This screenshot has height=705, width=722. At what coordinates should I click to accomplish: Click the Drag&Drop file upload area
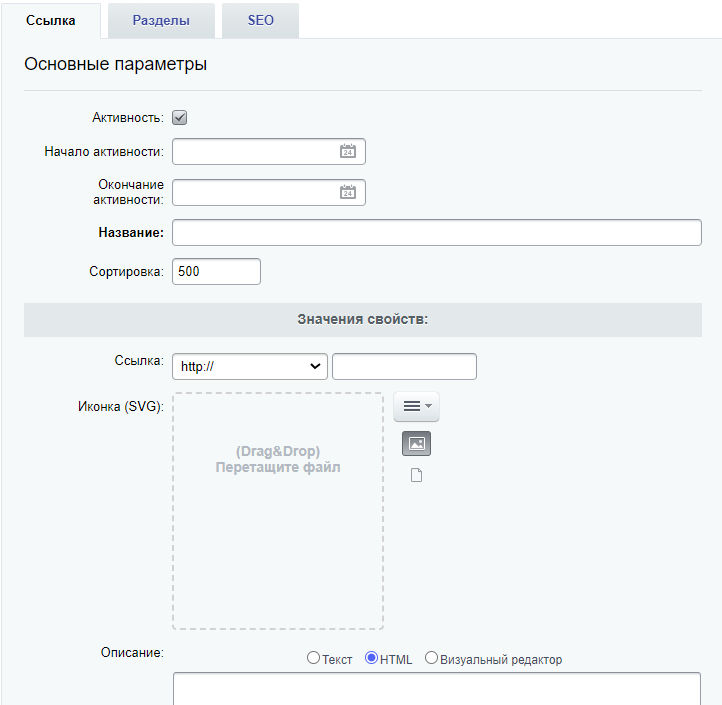(x=278, y=511)
